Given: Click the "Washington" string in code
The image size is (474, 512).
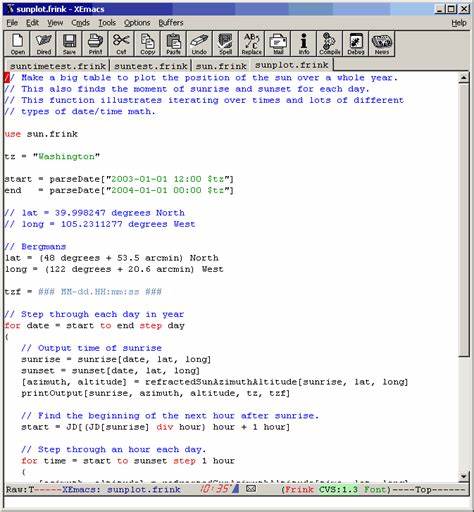Looking at the screenshot, I should [x=66, y=156].
